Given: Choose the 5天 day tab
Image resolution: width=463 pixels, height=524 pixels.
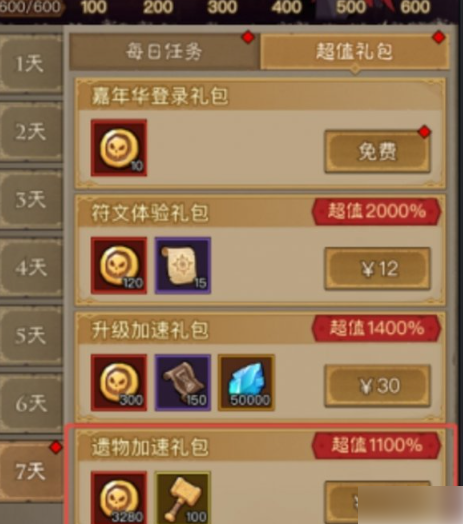Looking at the screenshot, I should point(30,335).
